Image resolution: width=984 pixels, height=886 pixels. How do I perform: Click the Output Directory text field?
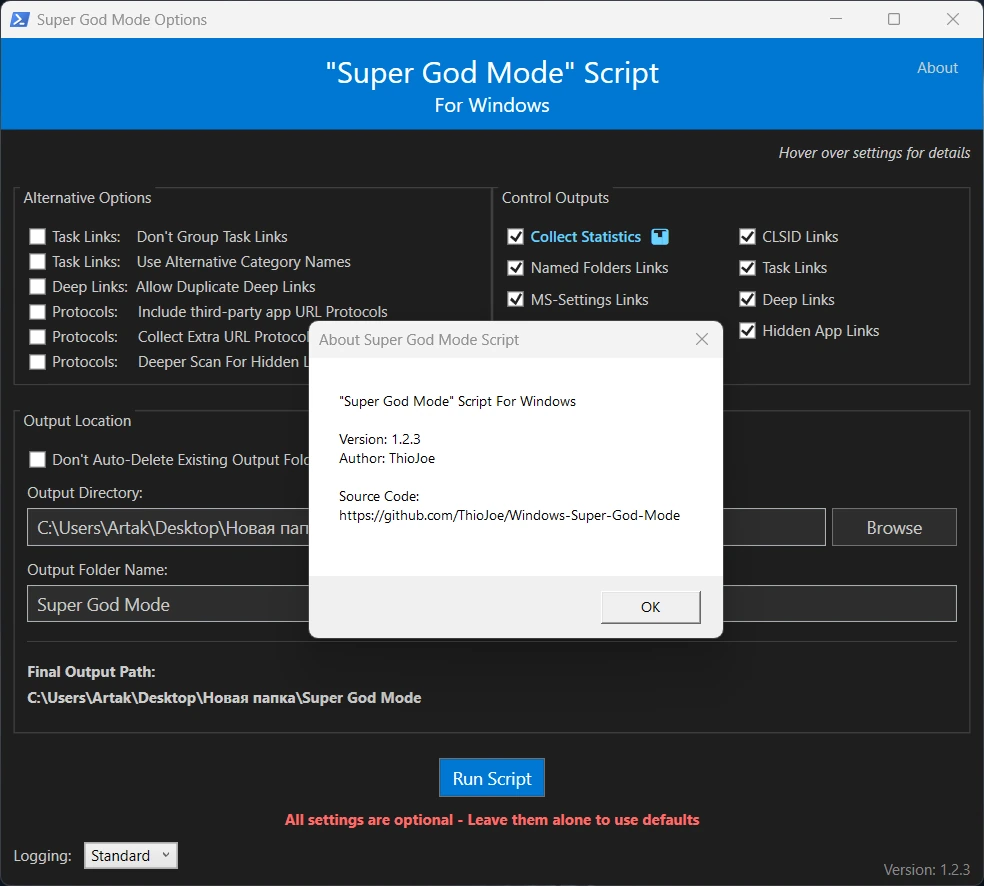pos(426,527)
